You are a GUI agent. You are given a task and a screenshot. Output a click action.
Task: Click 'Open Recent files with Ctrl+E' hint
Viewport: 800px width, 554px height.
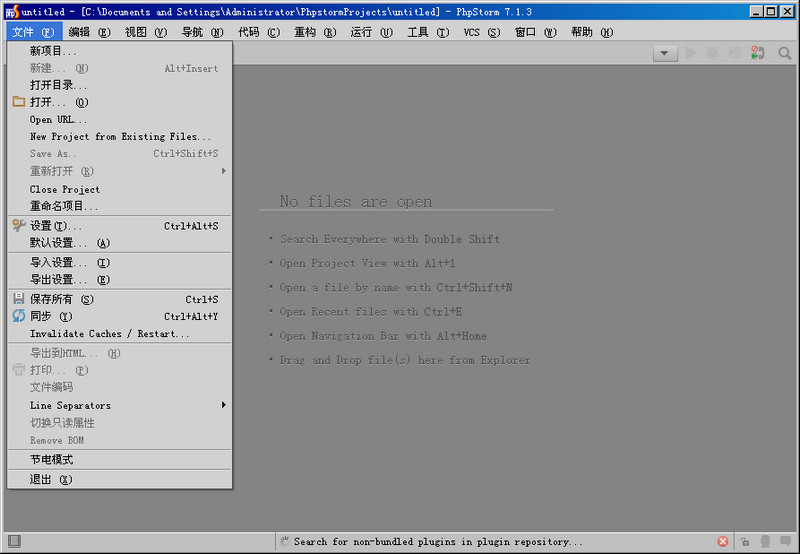pos(371,312)
